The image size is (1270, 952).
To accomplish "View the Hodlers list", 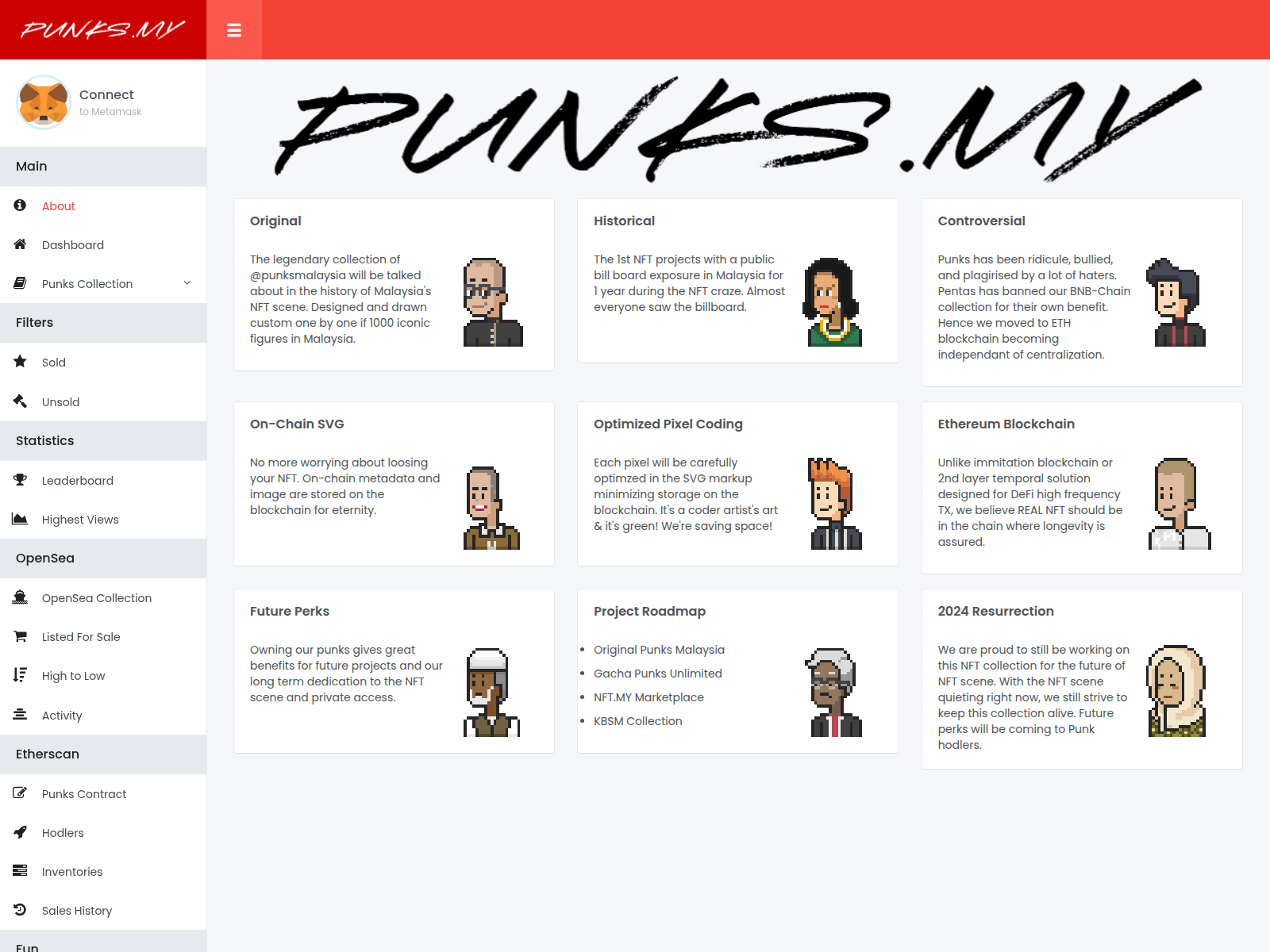I will [x=103, y=833].
